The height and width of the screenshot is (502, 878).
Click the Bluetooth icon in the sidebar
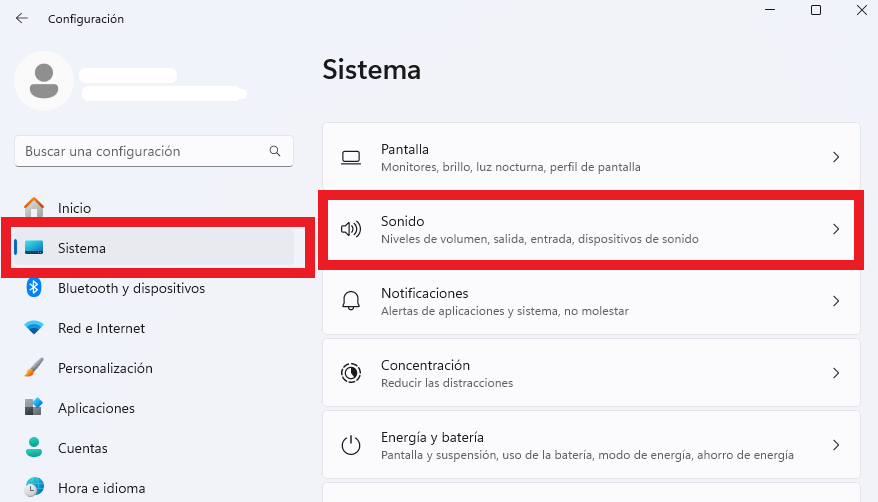[34, 288]
